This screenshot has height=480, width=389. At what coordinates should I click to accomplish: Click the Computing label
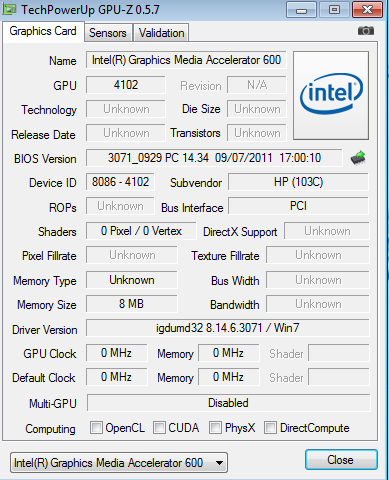[50, 429]
